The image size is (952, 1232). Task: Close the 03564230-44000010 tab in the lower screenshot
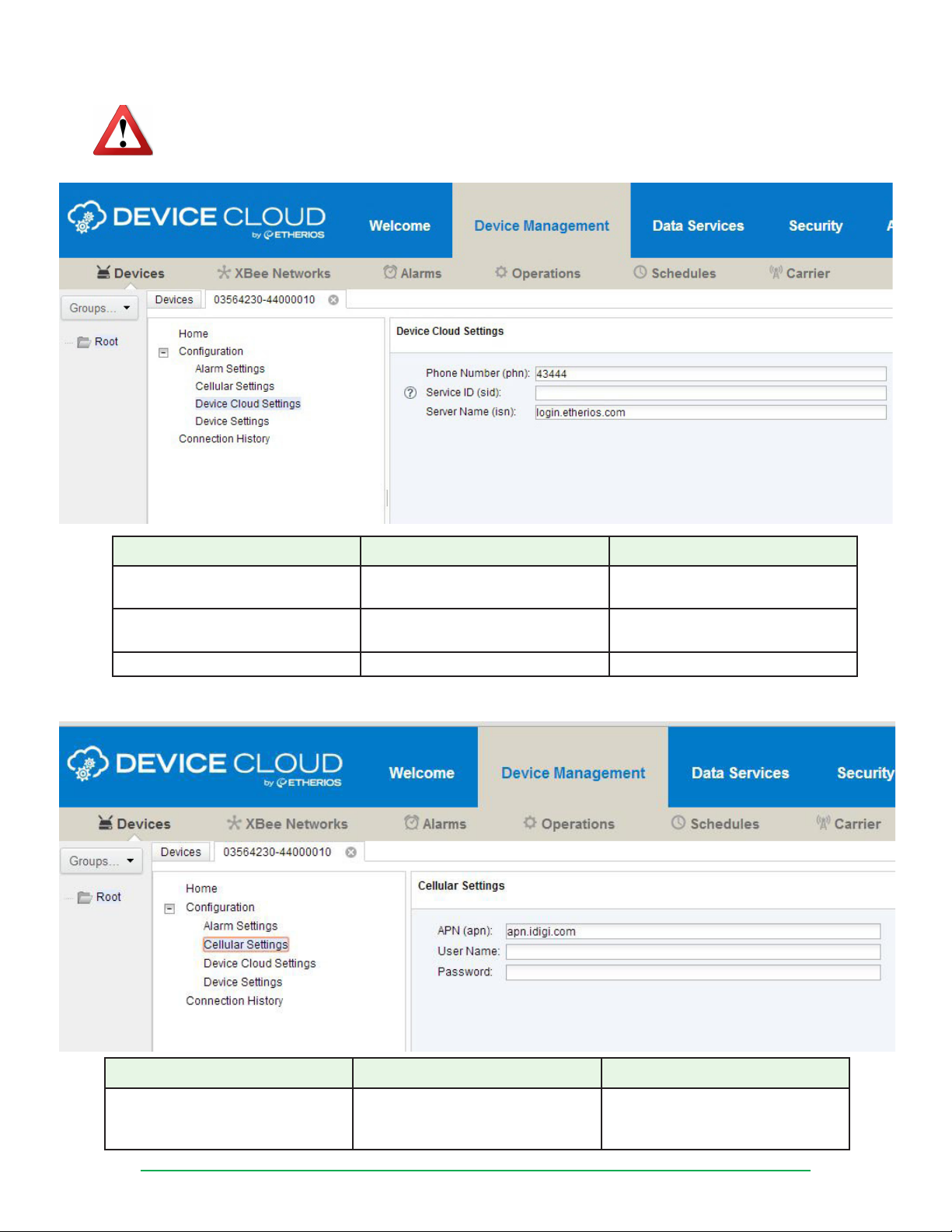[351, 852]
